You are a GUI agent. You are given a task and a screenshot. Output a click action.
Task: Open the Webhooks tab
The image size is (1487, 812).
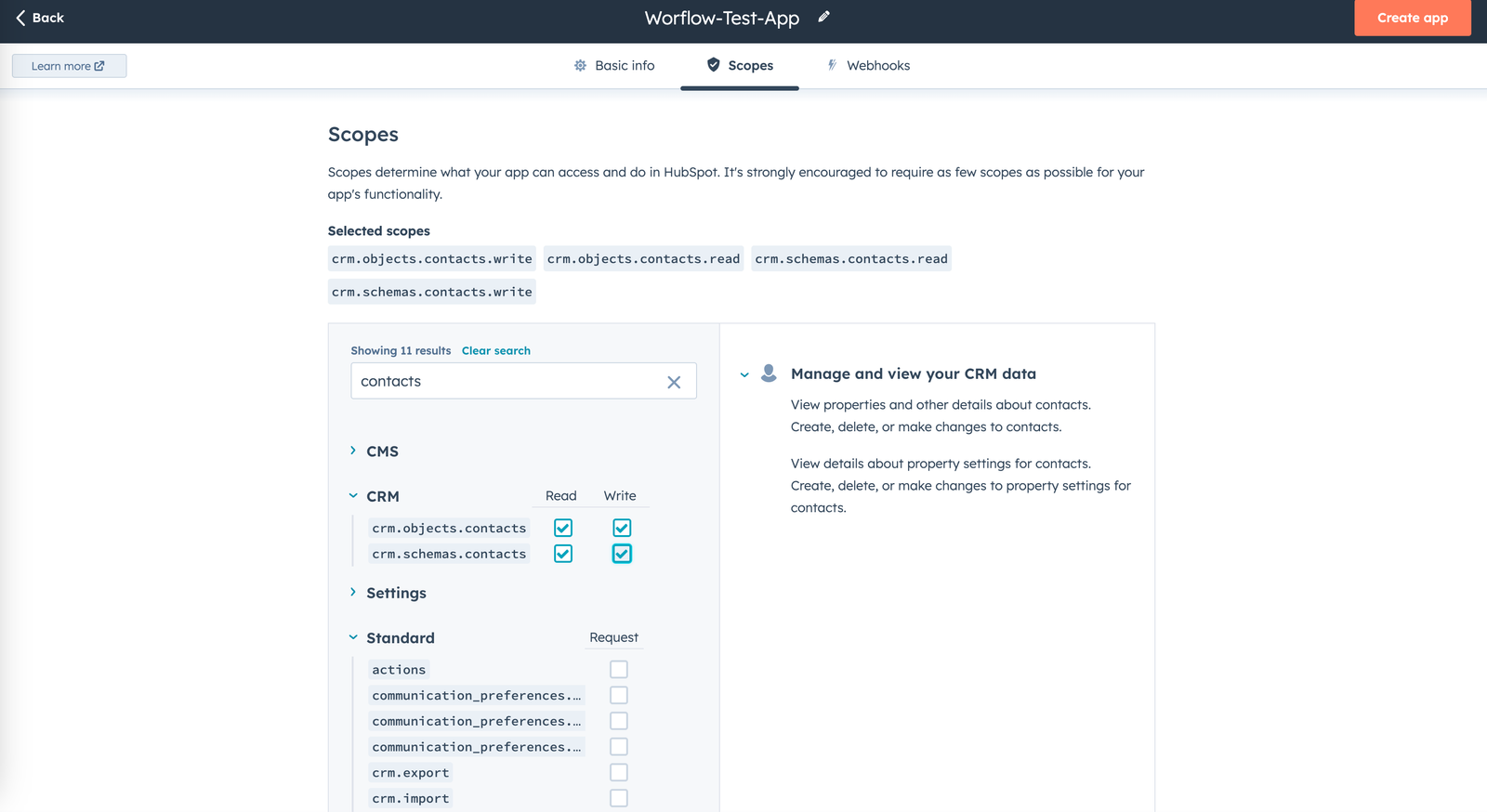coord(877,66)
